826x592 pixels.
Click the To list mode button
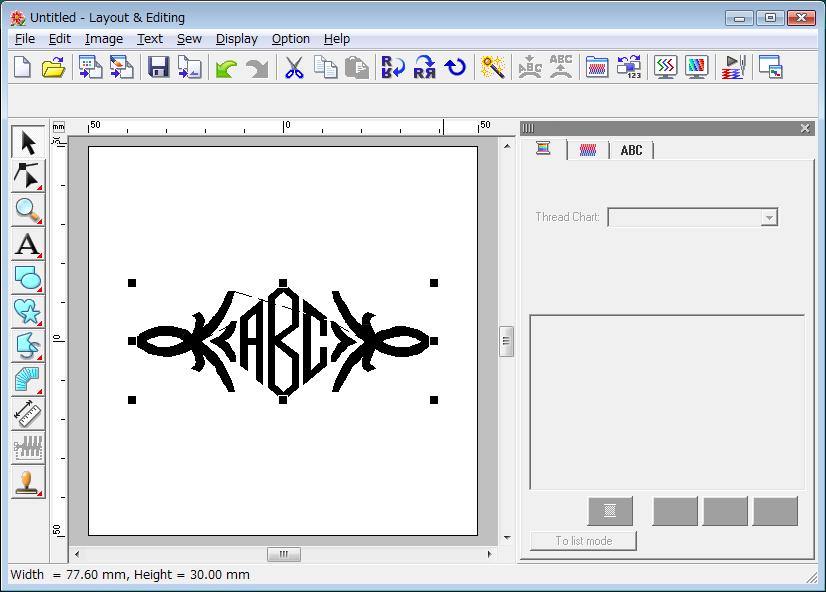pos(583,541)
